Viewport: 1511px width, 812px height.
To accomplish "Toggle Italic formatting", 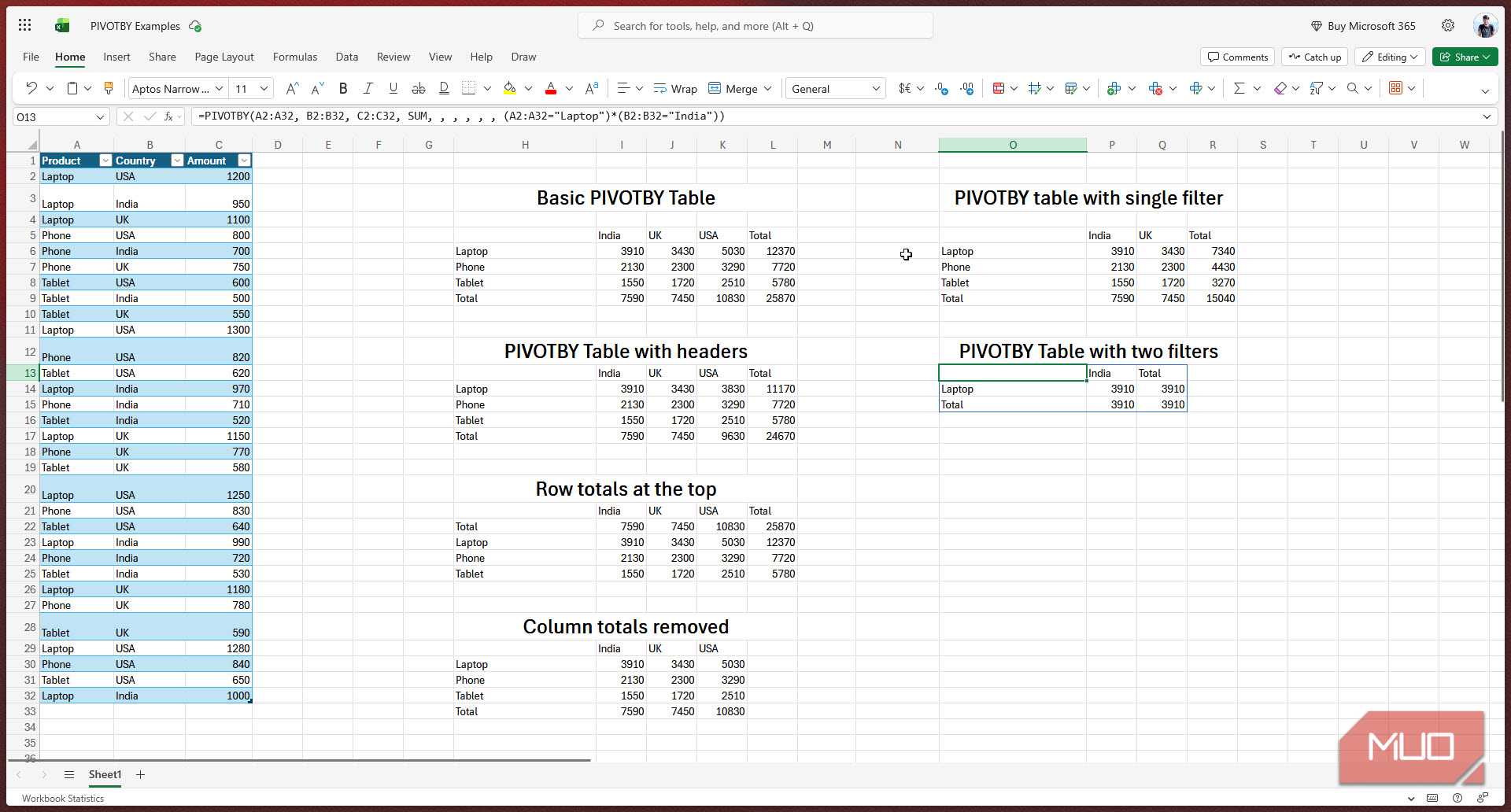I will tap(368, 88).
